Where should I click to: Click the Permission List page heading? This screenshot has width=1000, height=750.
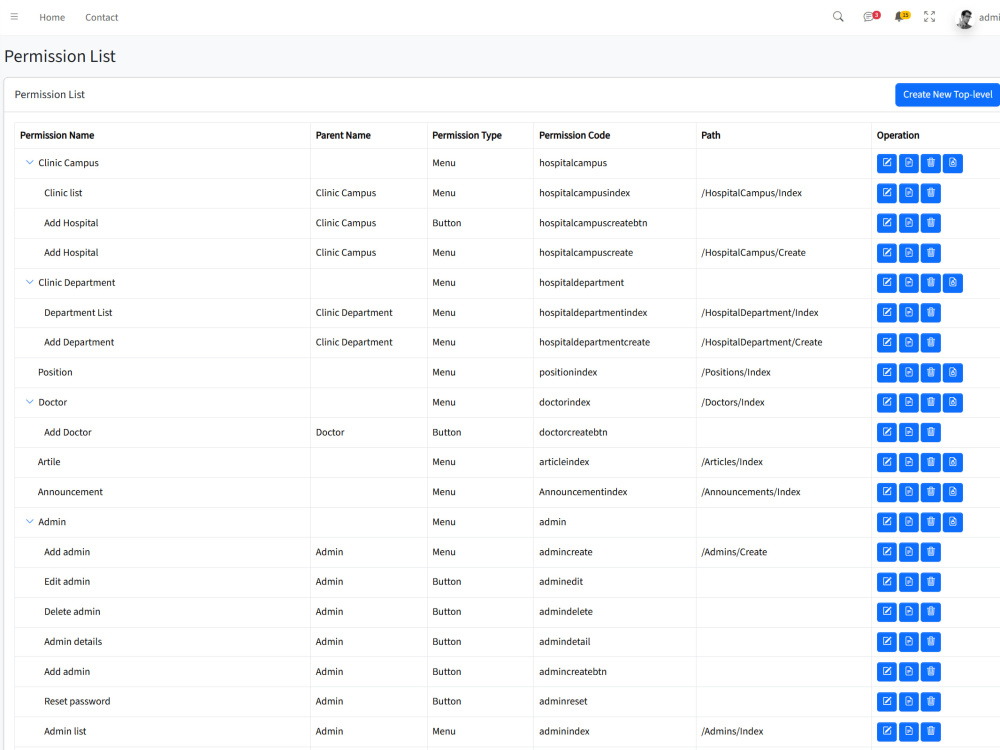click(60, 56)
